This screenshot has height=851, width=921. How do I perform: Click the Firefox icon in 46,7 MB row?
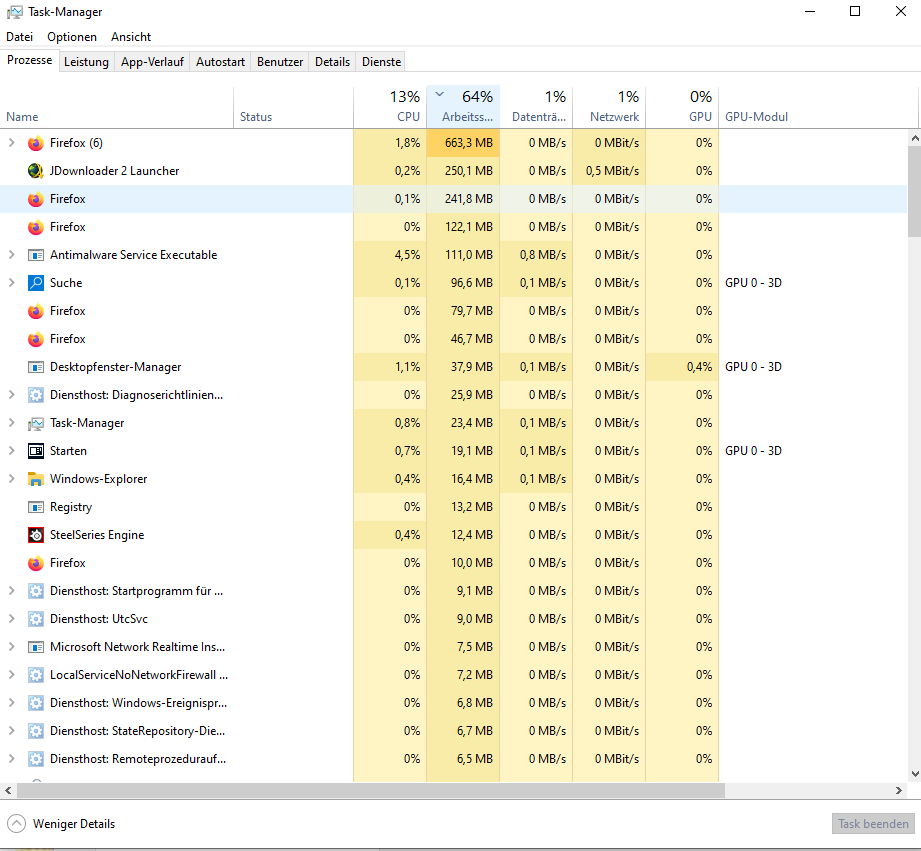[36, 339]
